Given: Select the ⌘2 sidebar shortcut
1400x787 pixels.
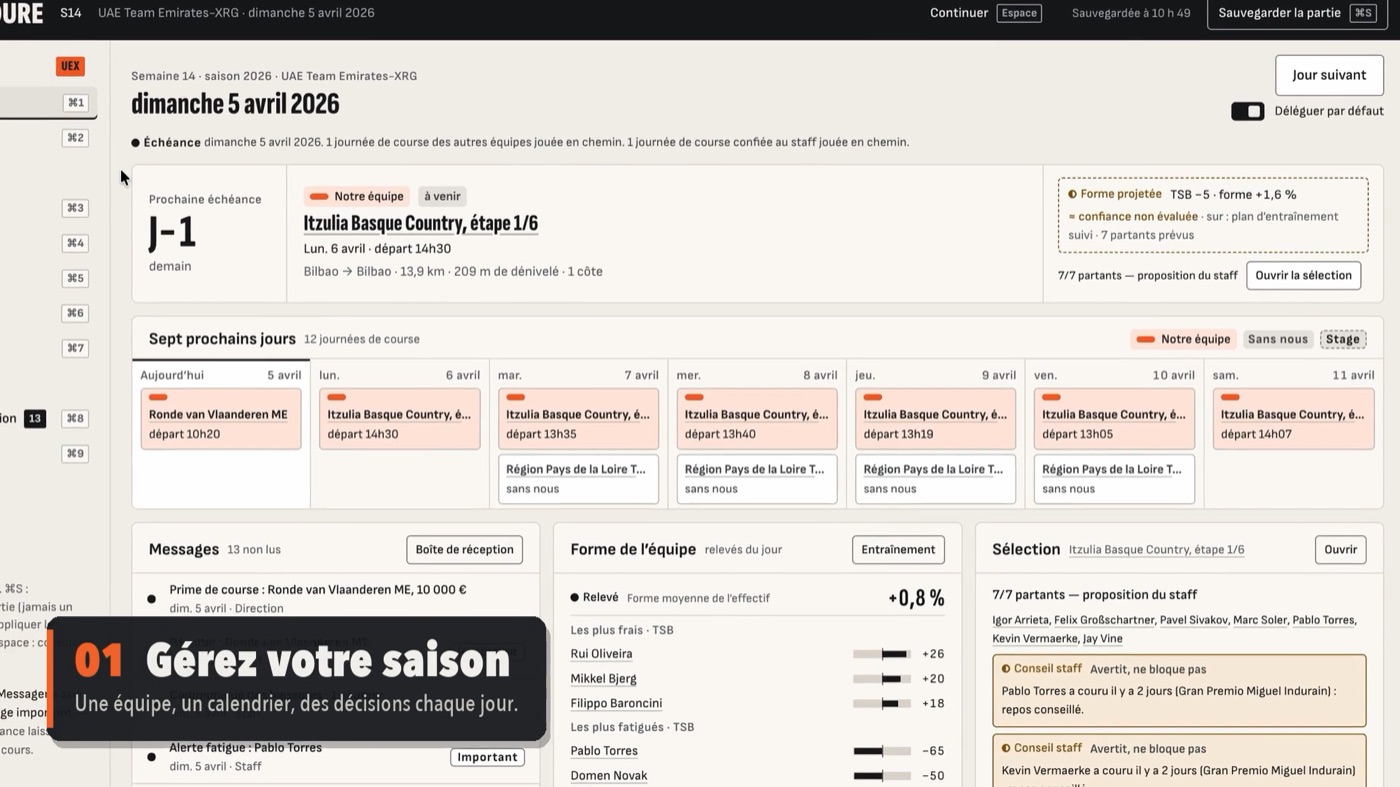Looking at the screenshot, I should click(x=75, y=138).
